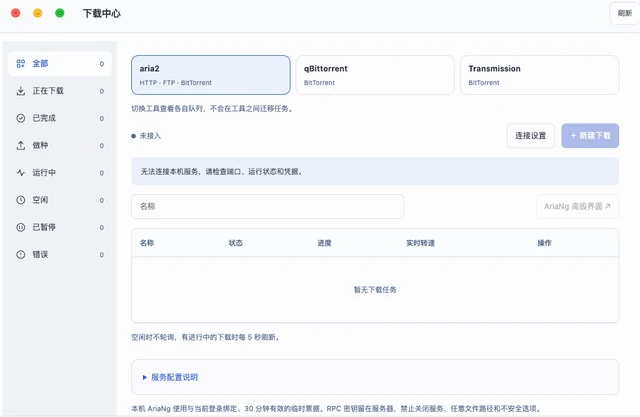Click the green maximize window button
This screenshot has height=417, width=640.
tap(60, 13)
